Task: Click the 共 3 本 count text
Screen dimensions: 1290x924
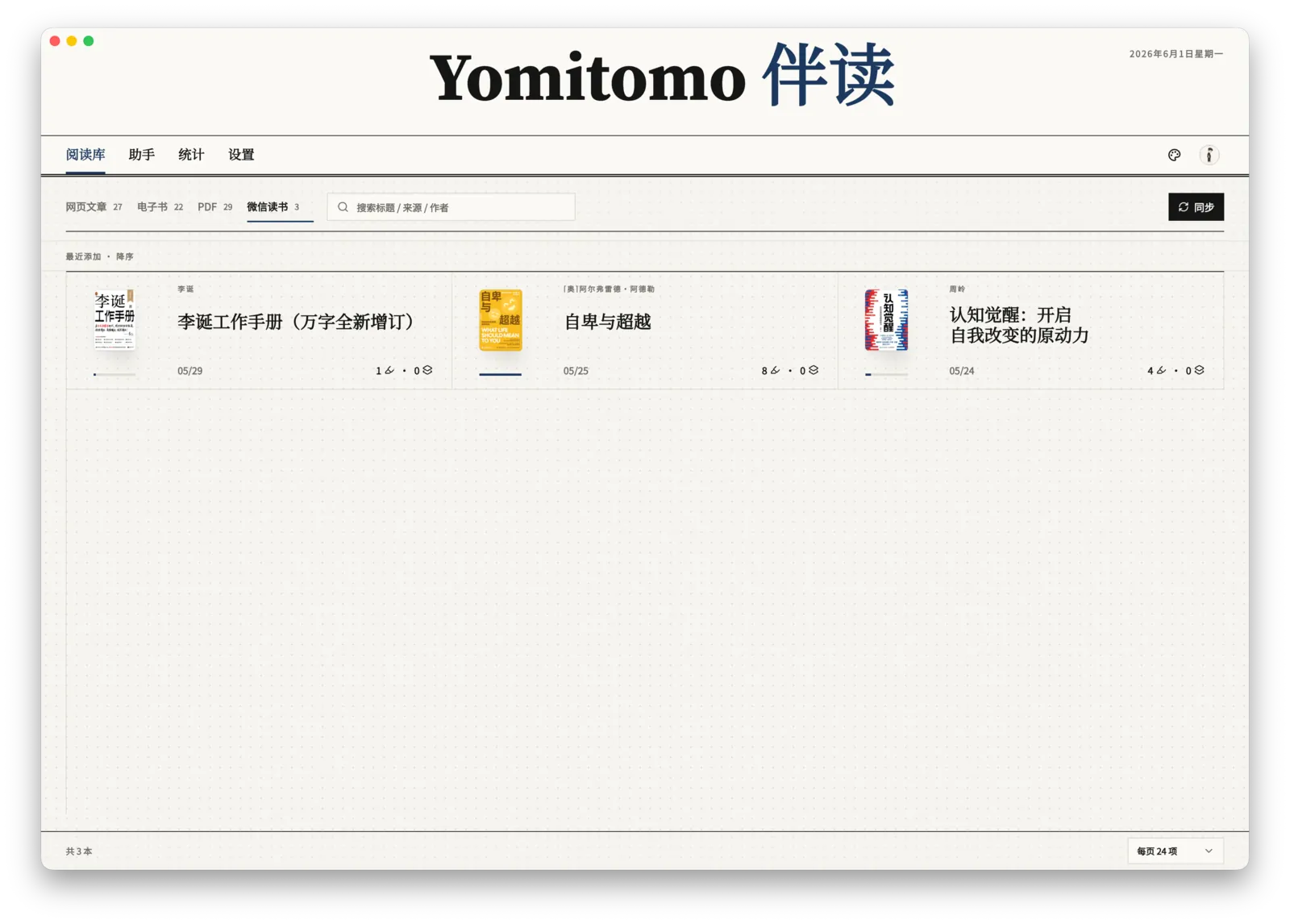Action: (79, 851)
